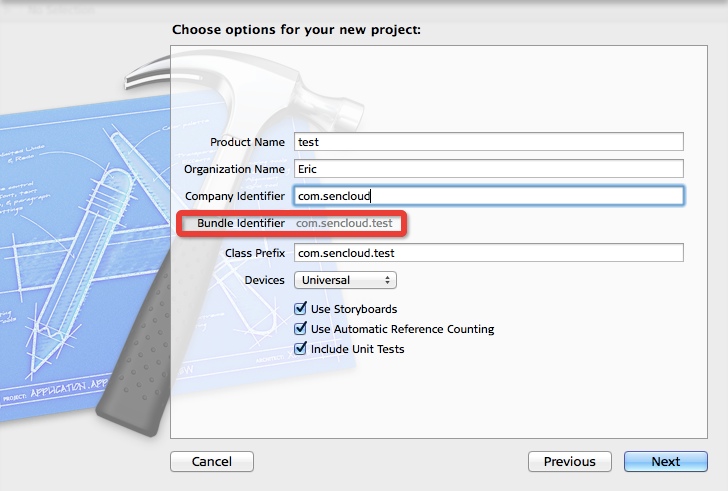Click the Organization Name label
This screenshot has height=491, width=728.
235,169
